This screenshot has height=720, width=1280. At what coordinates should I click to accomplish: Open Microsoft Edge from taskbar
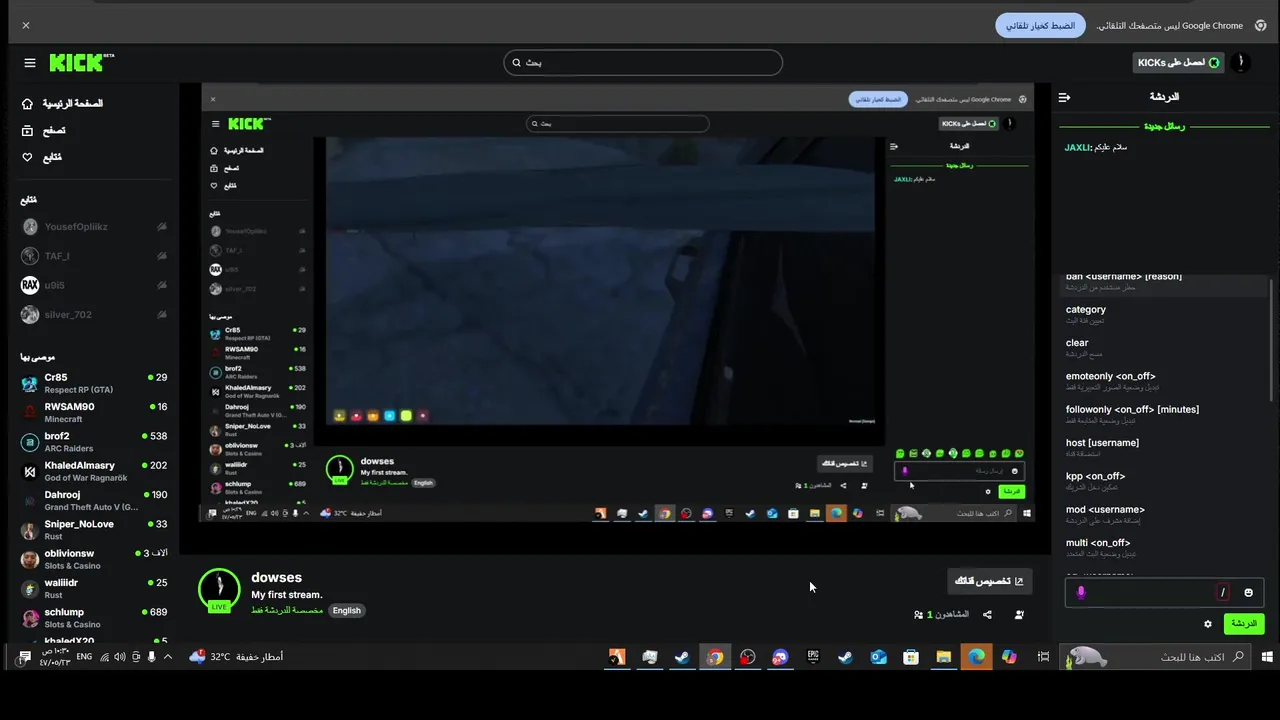click(x=976, y=657)
